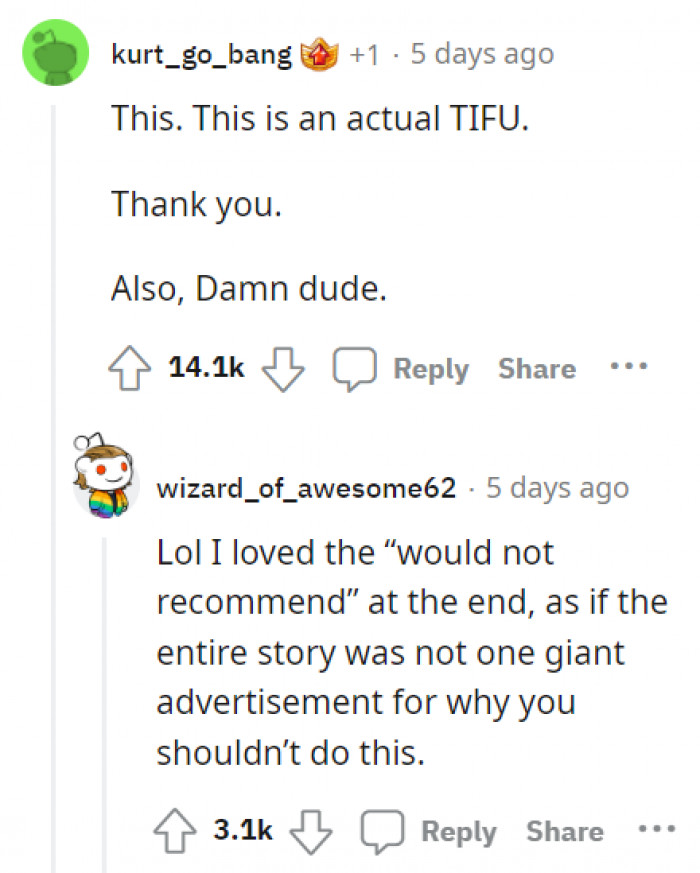The width and height of the screenshot is (700, 873).
Task: Downvote wizard_of_awesome62's comment
Action: pos(312,832)
